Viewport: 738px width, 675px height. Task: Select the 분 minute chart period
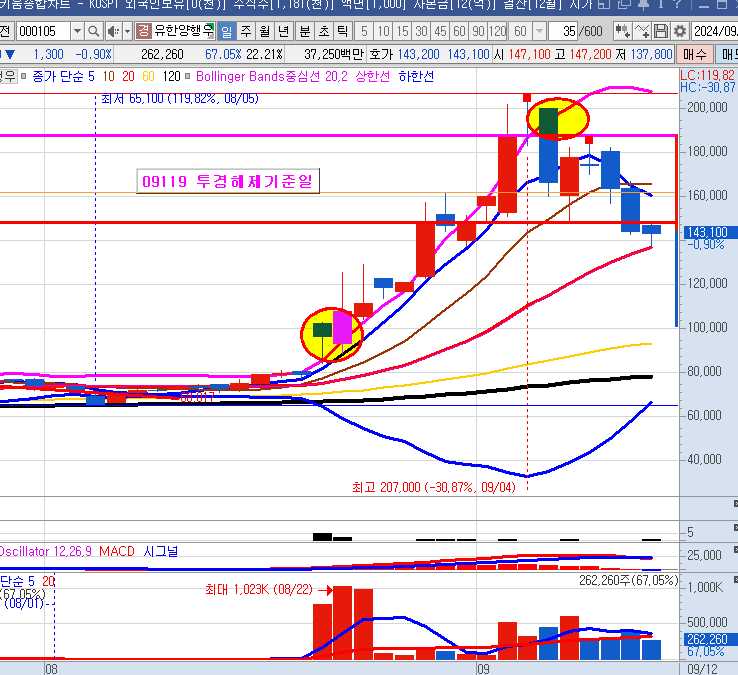click(305, 31)
